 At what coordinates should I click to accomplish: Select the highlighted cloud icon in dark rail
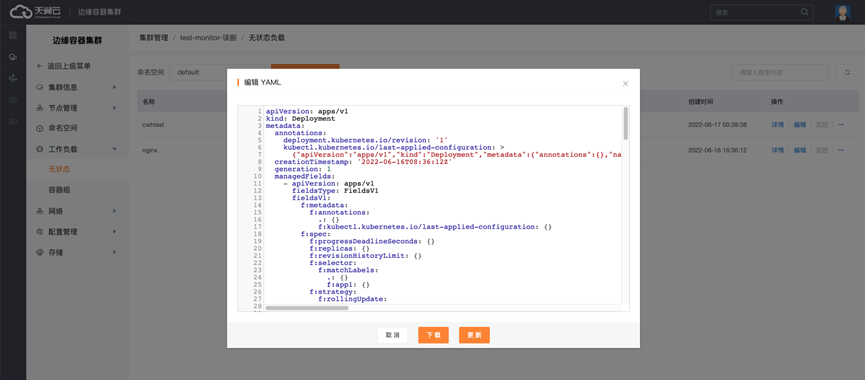coord(13,57)
